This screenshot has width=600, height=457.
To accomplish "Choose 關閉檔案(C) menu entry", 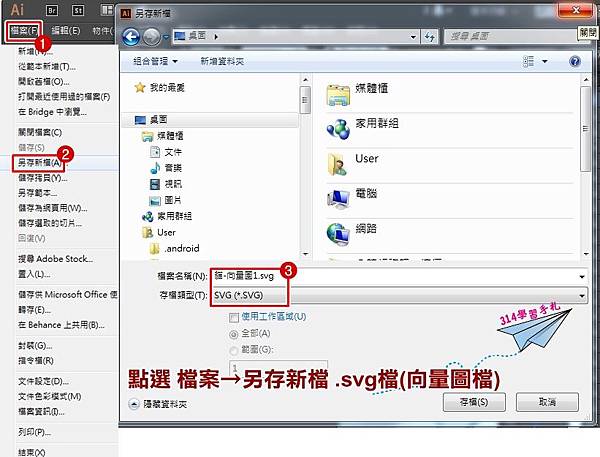I will coord(40,132).
